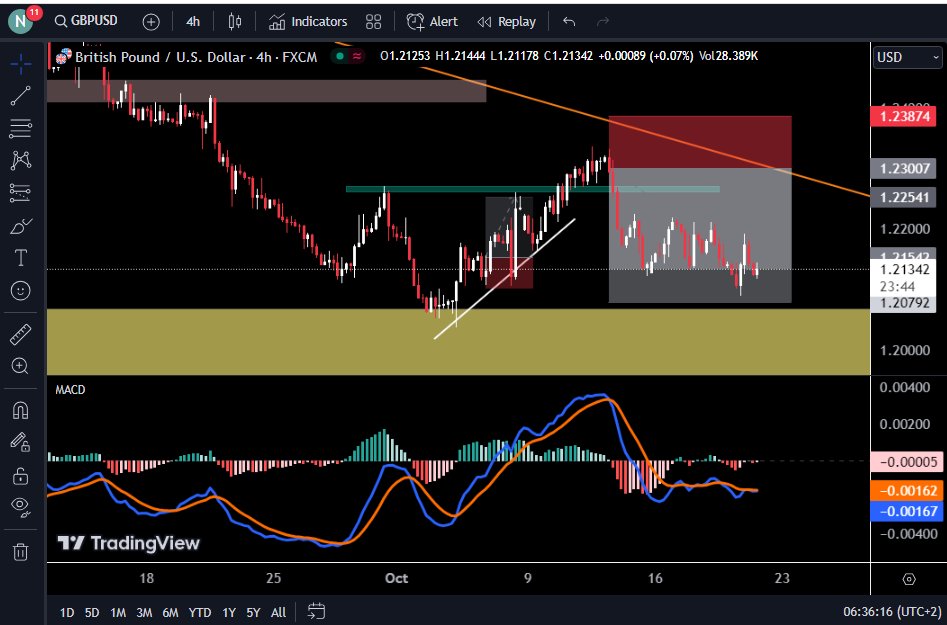This screenshot has width=947, height=625.
Task: Click histogram value -0.00005 label
Action: tap(908, 462)
